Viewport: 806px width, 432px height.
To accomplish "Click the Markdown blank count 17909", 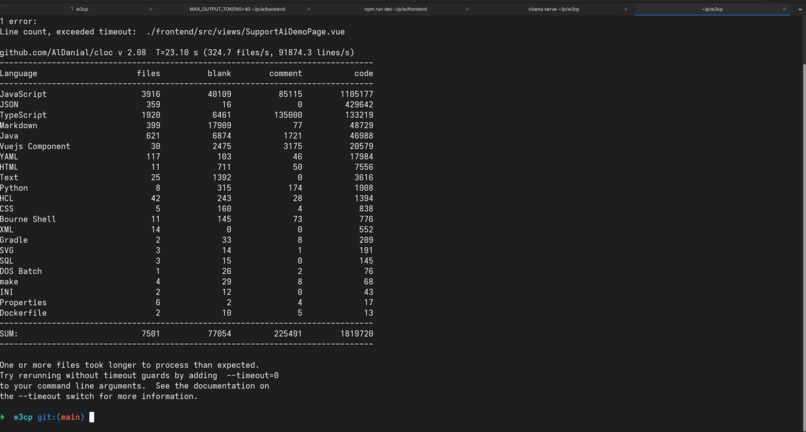I will [219, 125].
